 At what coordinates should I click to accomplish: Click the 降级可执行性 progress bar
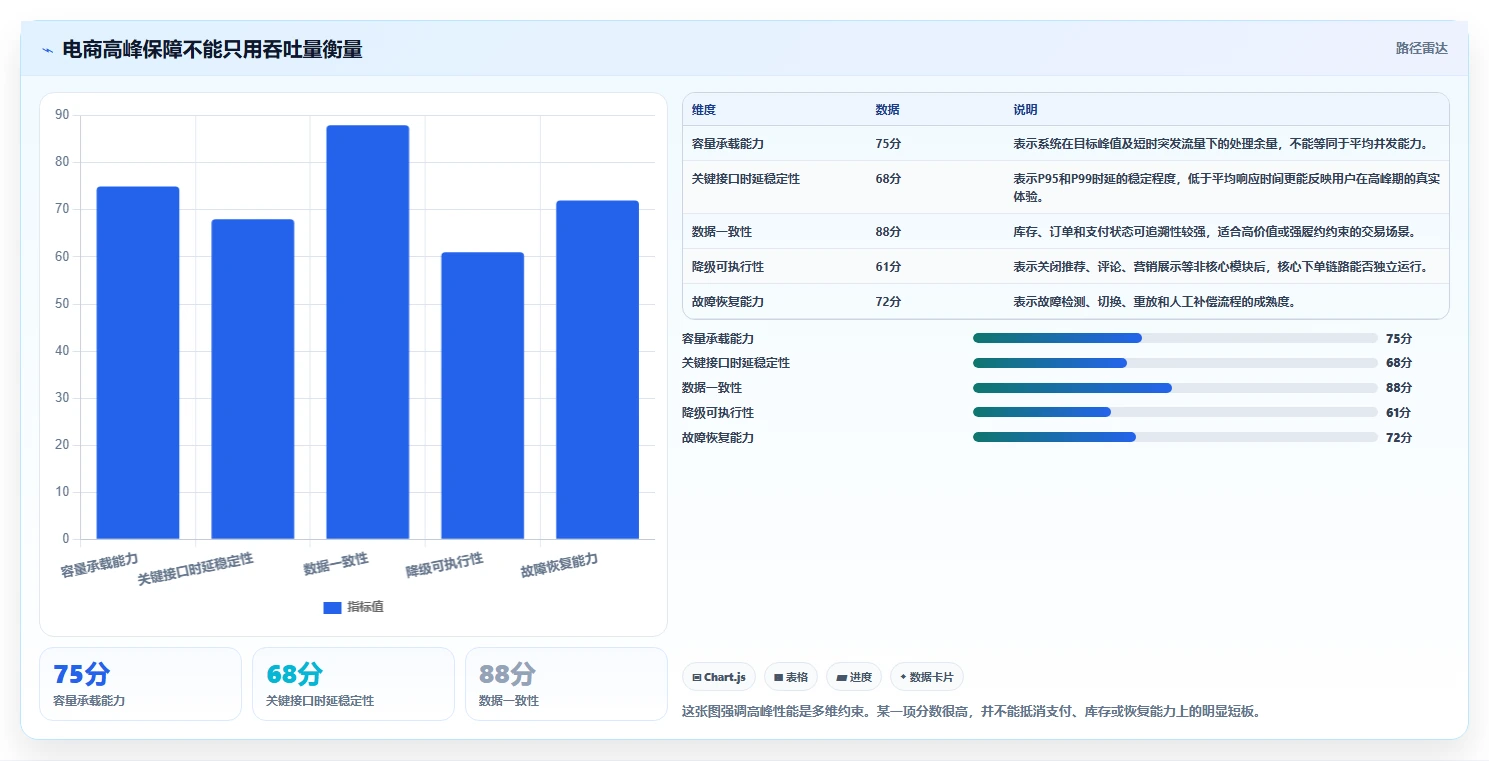click(1175, 412)
